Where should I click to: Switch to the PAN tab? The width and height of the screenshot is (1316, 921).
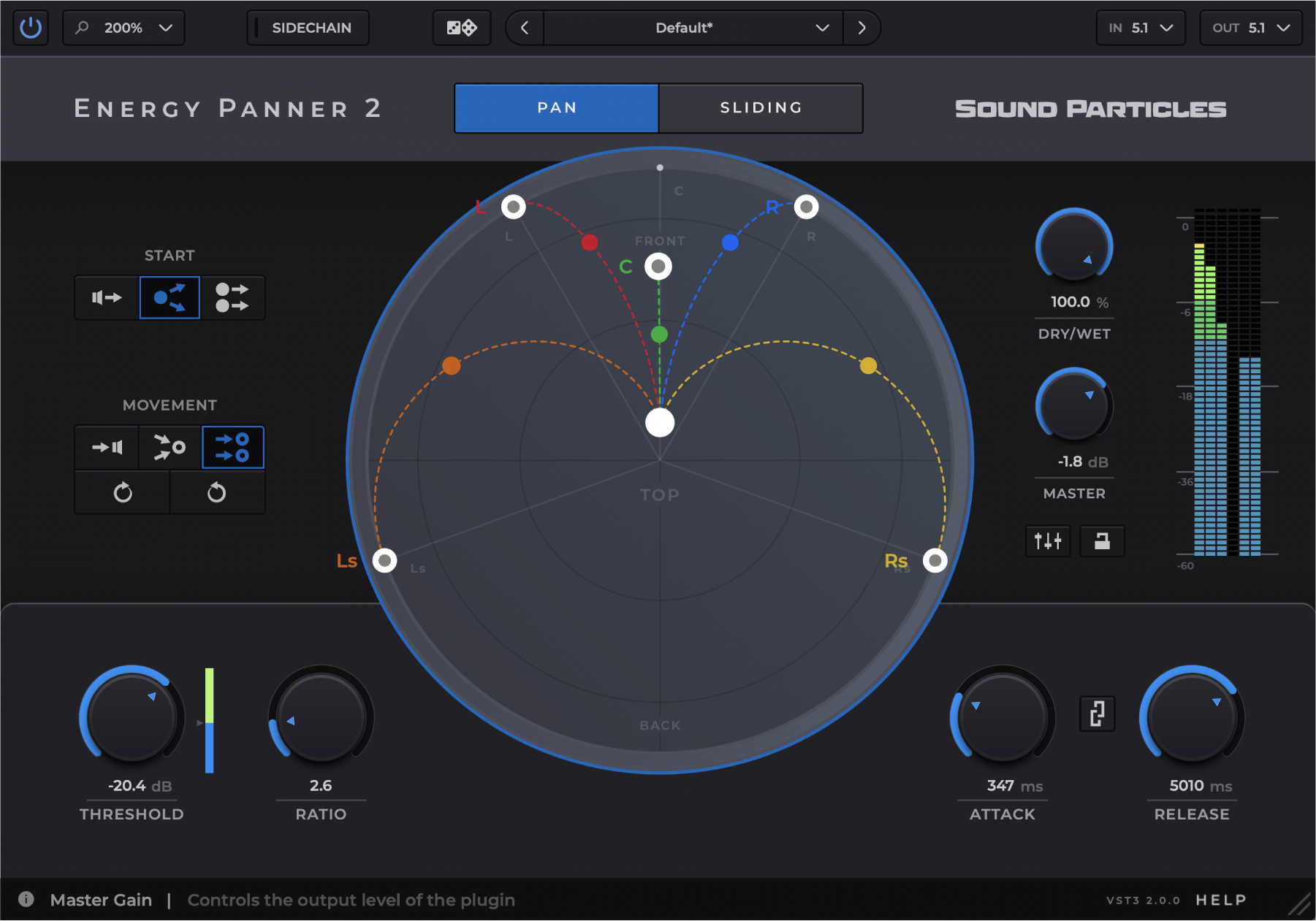(x=557, y=108)
